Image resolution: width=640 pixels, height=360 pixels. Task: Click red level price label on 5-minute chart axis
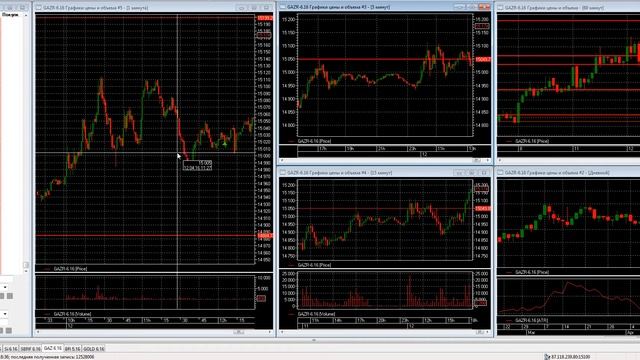point(483,60)
